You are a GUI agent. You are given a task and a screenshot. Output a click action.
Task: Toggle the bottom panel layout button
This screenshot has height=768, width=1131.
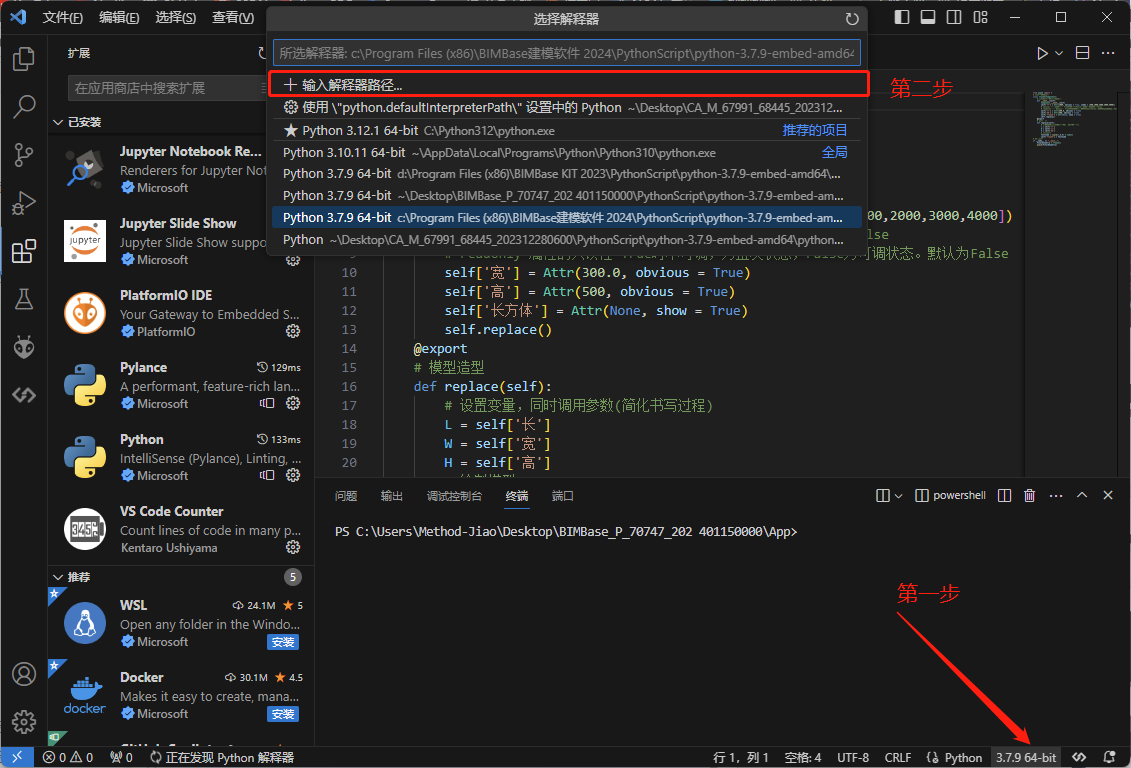tap(928, 17)
